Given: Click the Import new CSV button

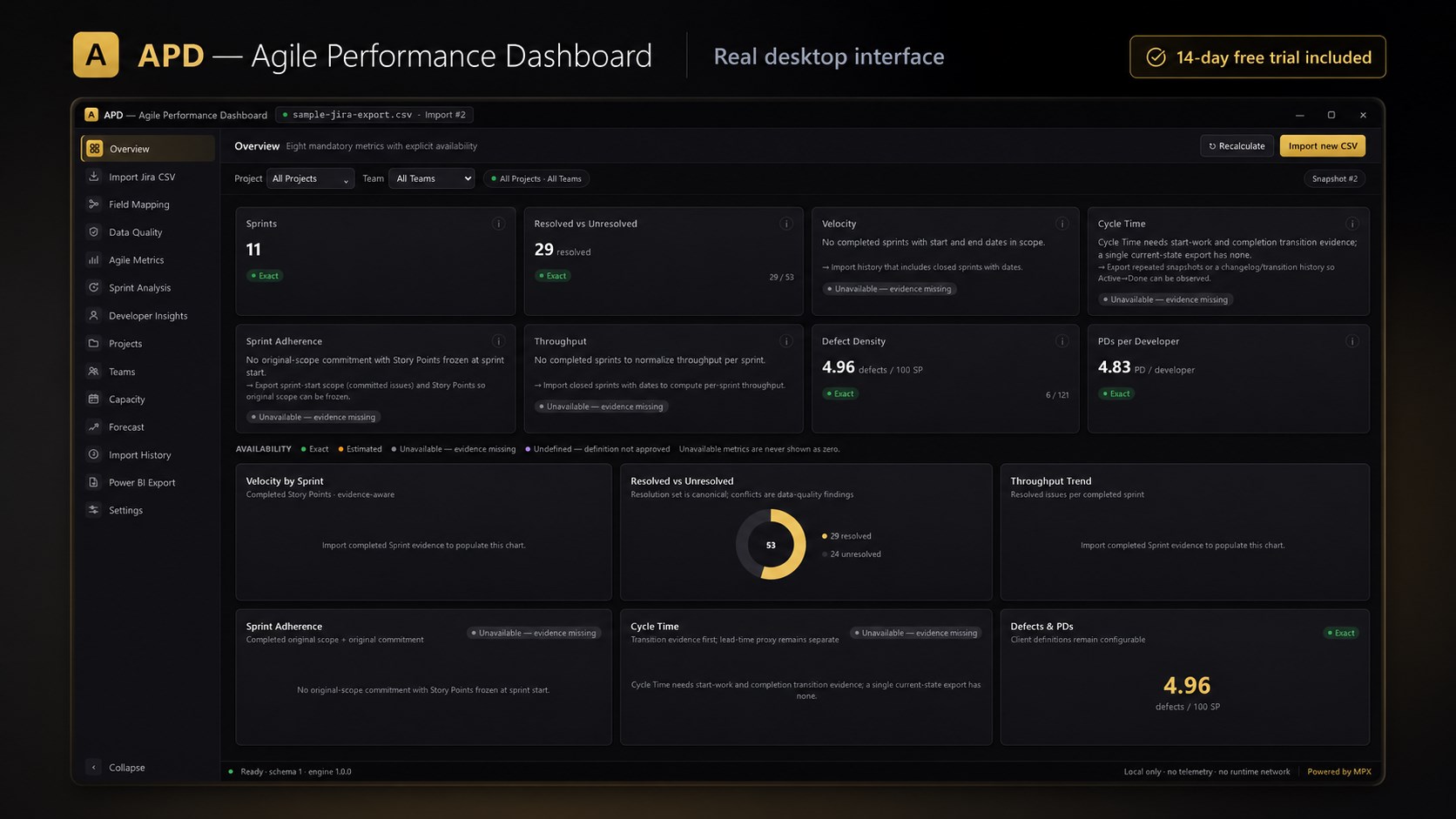Looking at the screenshot, I should pos(1322,146).
